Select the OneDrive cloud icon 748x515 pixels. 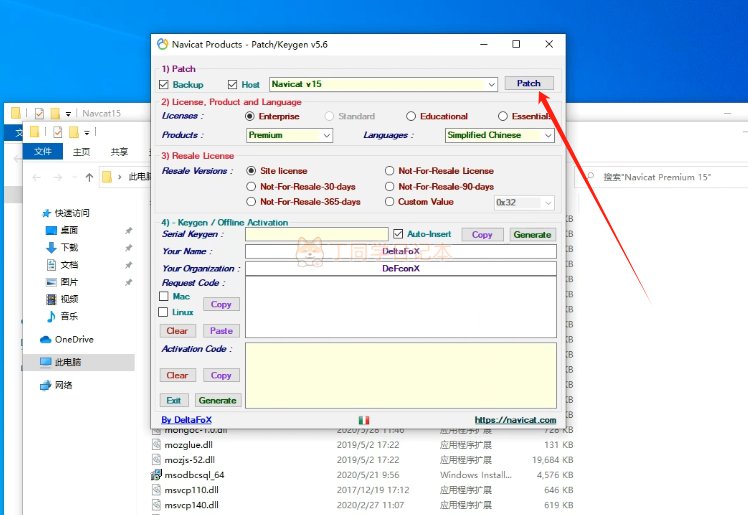46,339
